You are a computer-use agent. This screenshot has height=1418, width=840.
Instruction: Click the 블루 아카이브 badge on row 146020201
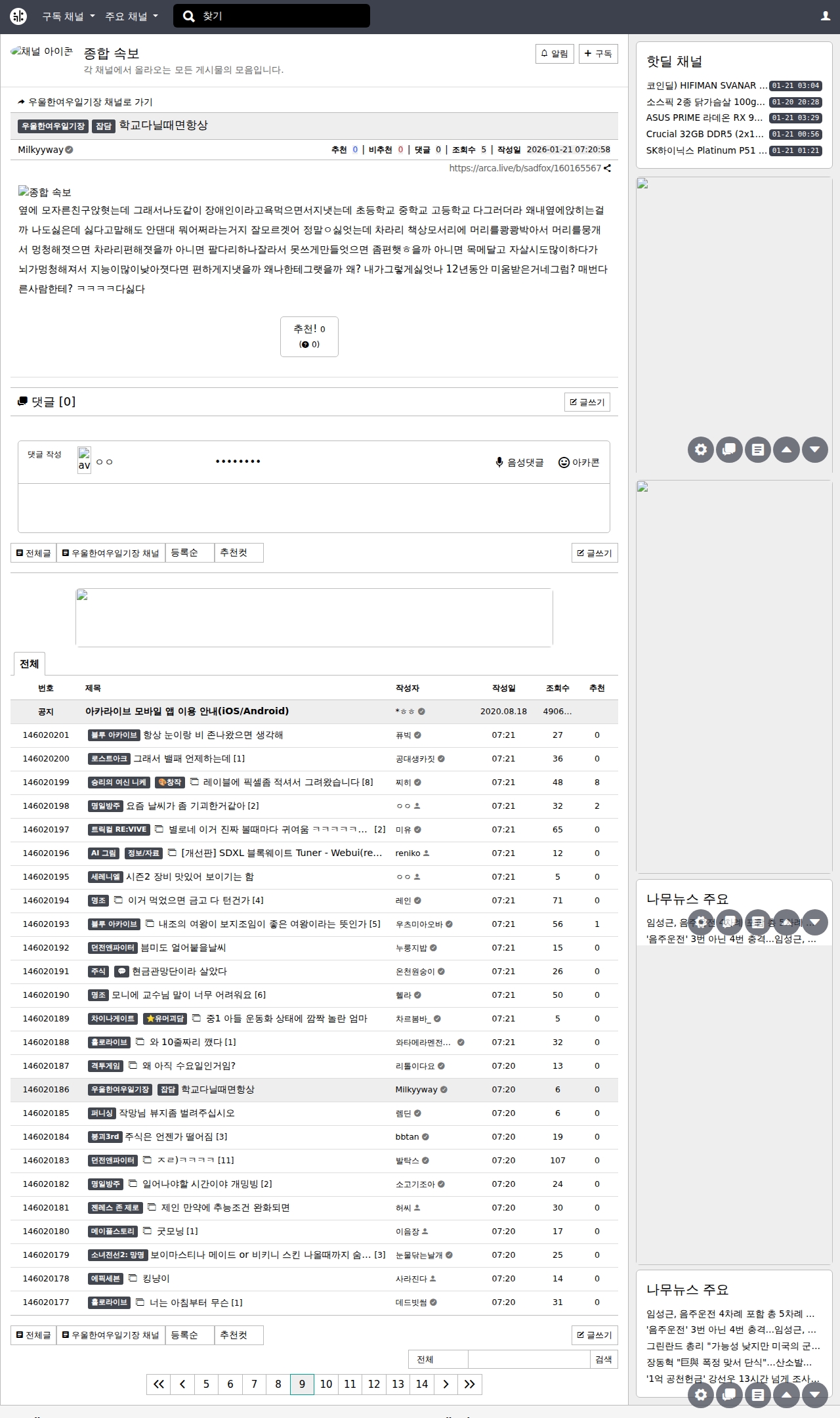tap(114, 735)
